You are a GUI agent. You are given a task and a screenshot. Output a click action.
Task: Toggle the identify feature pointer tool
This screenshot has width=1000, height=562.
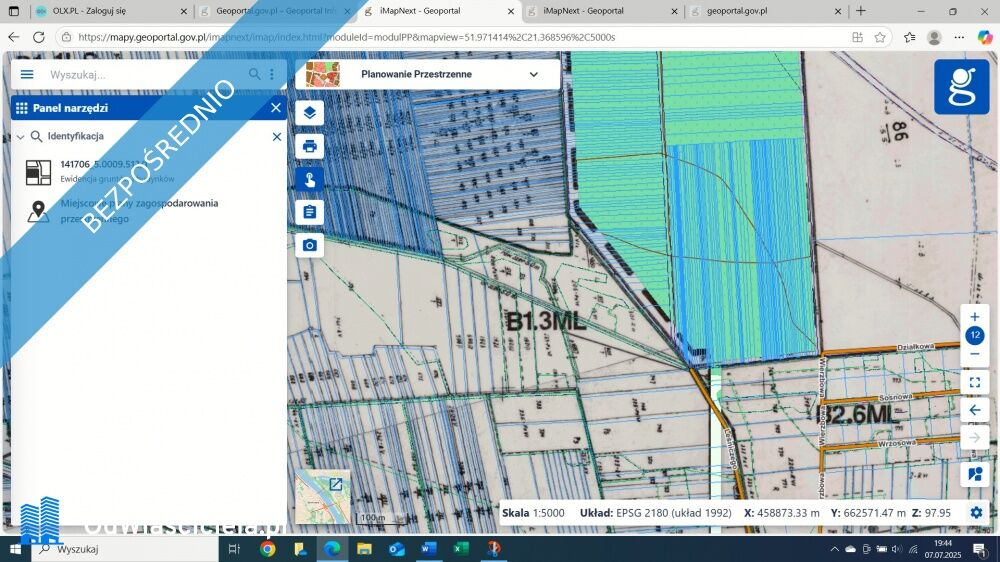click(x=310, y=179)
